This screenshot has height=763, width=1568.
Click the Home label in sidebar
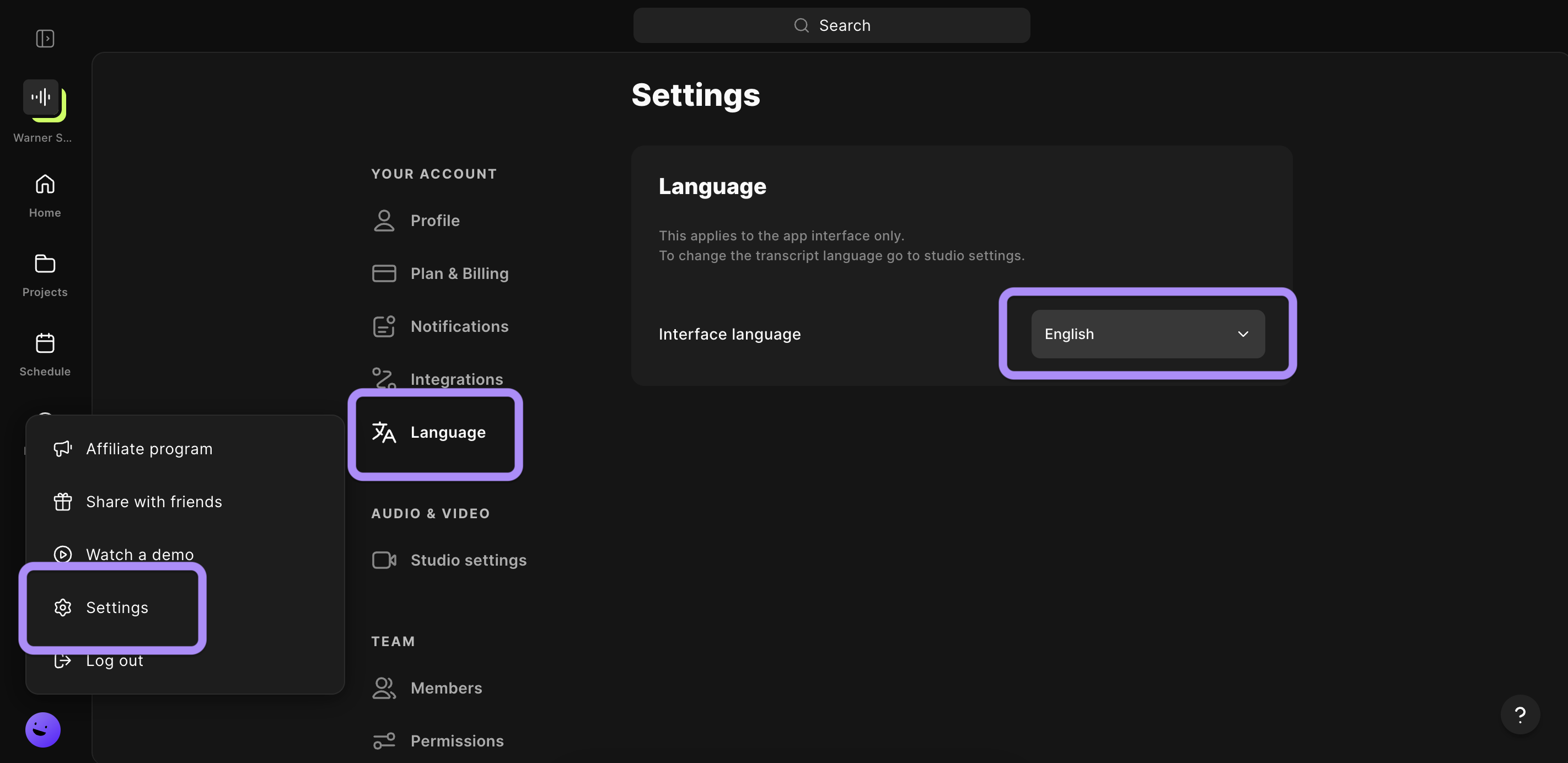point(45,212)
